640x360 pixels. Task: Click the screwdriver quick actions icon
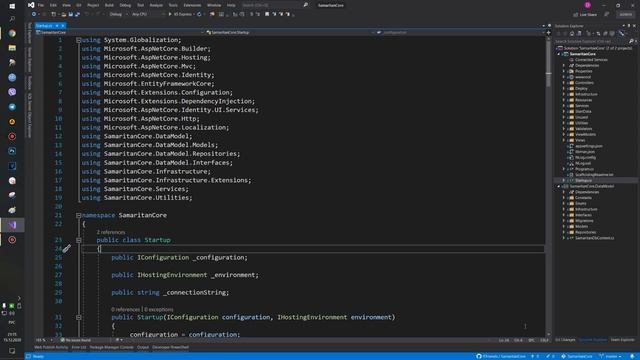(x=67, y=248)
